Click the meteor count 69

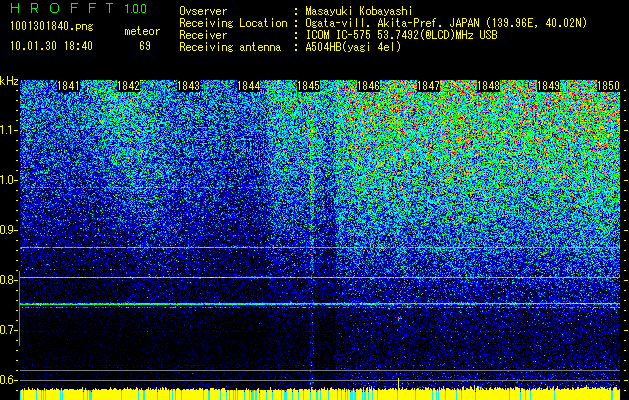[145, 46]
